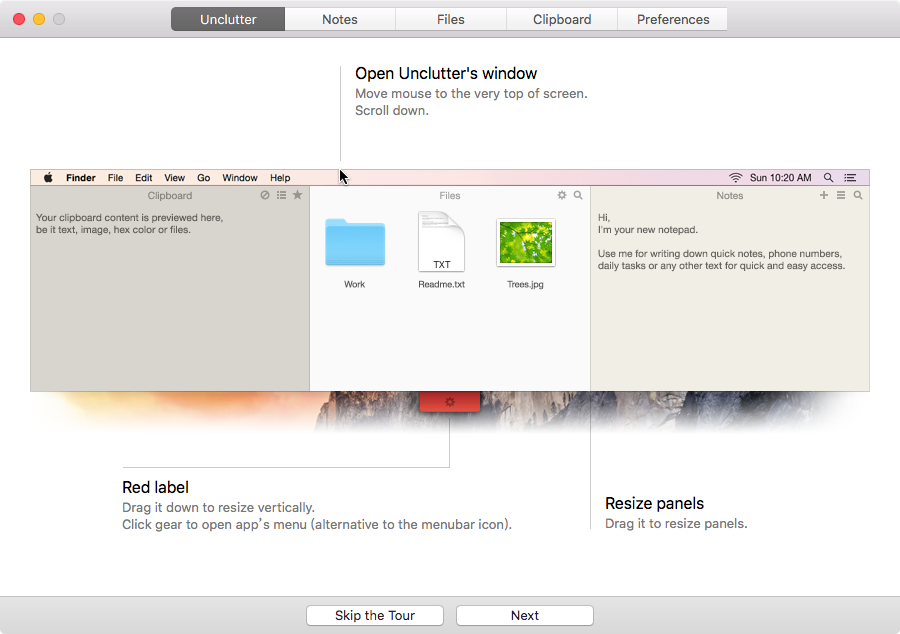Image resolution: width=900 pixels, height=634 pixels.
Task: Click the 'Resize panels' heading
Action: [654, 503]
